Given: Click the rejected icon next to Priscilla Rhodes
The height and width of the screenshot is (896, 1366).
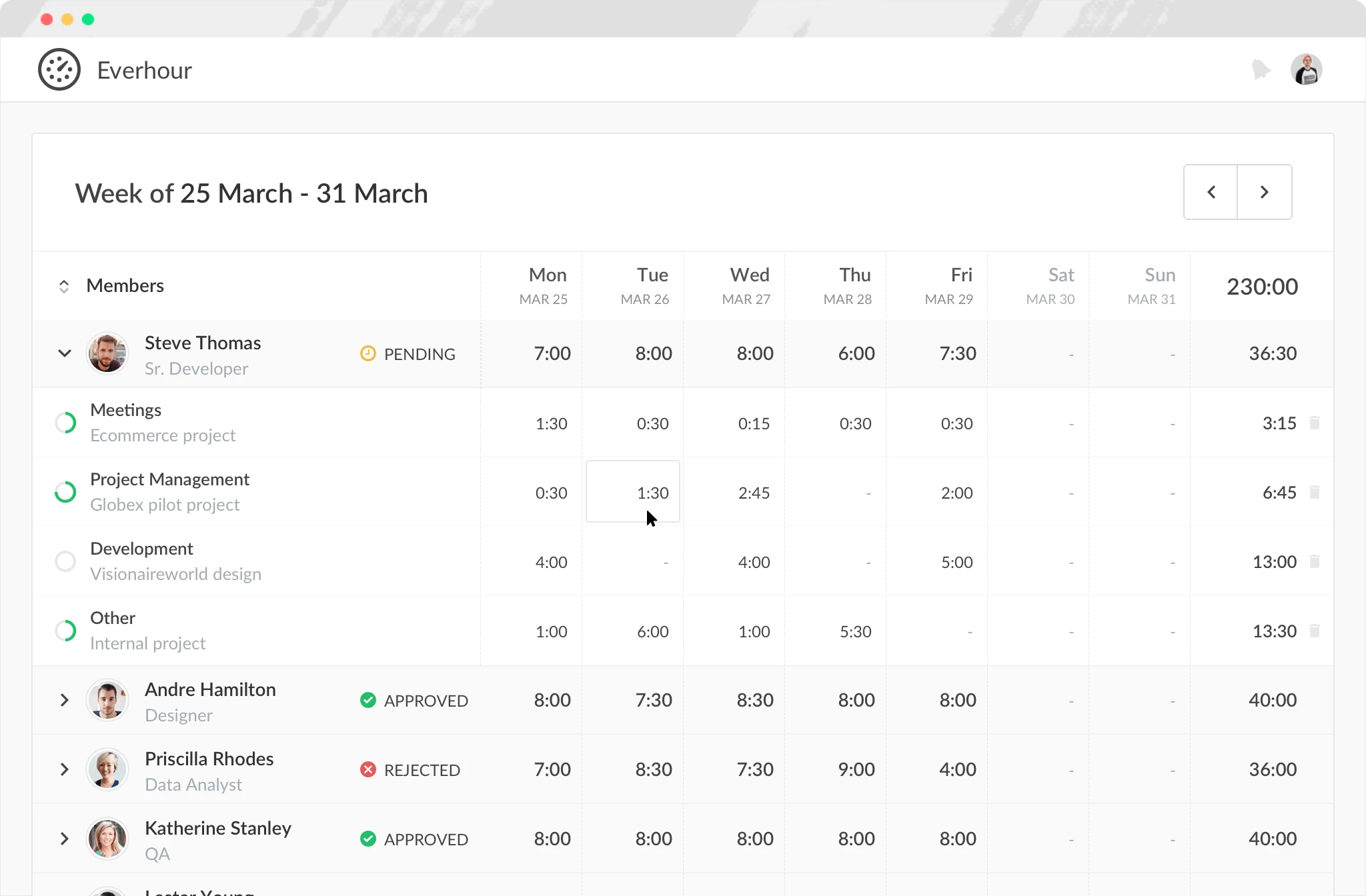Looking at the screenshot, I should pos(368,769).
